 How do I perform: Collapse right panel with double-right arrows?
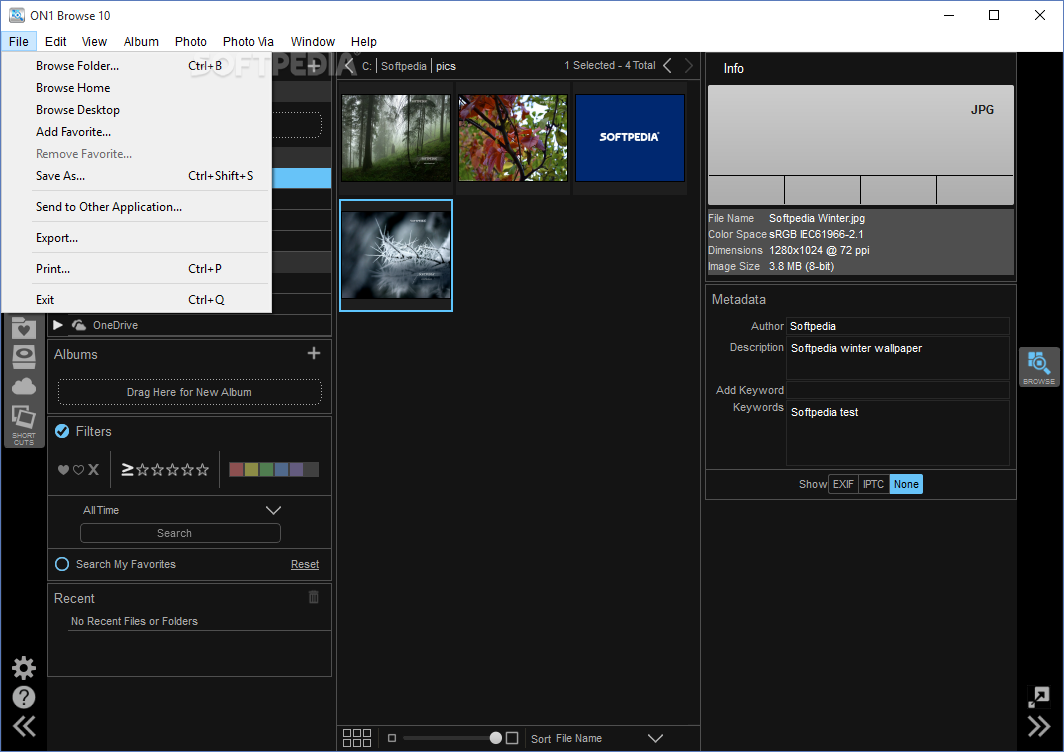click(1039, 727)
